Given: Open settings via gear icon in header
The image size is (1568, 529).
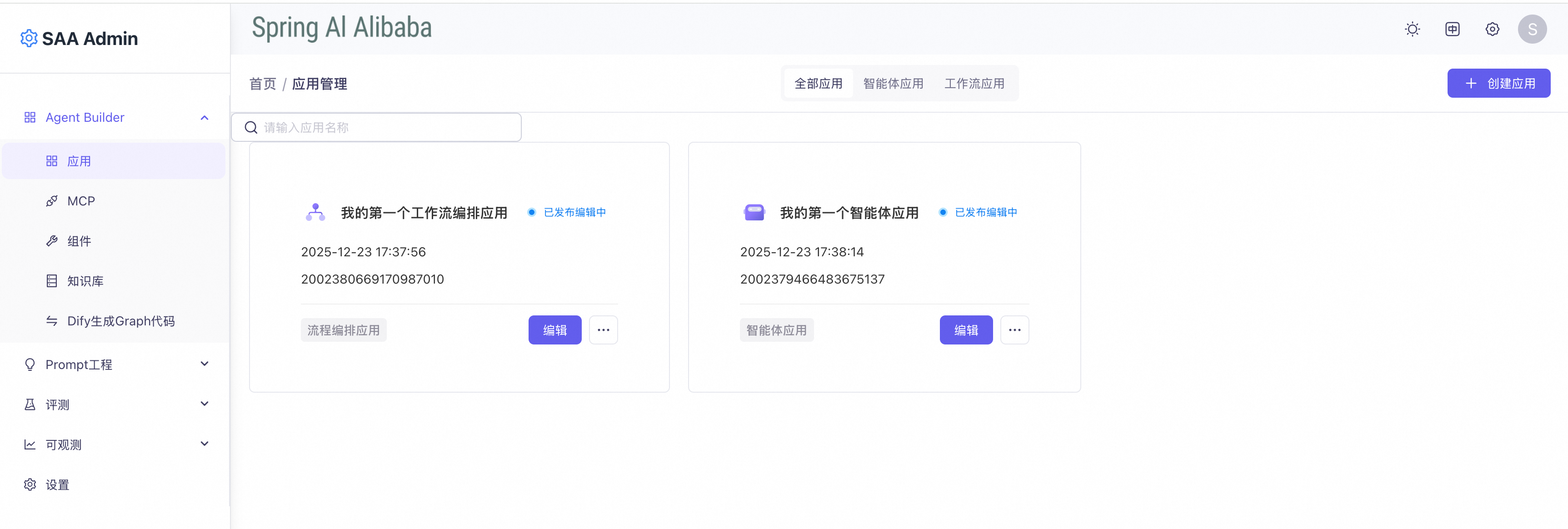Looking at the screenshot, I should pyautogui.click(x=1492, y=29).
